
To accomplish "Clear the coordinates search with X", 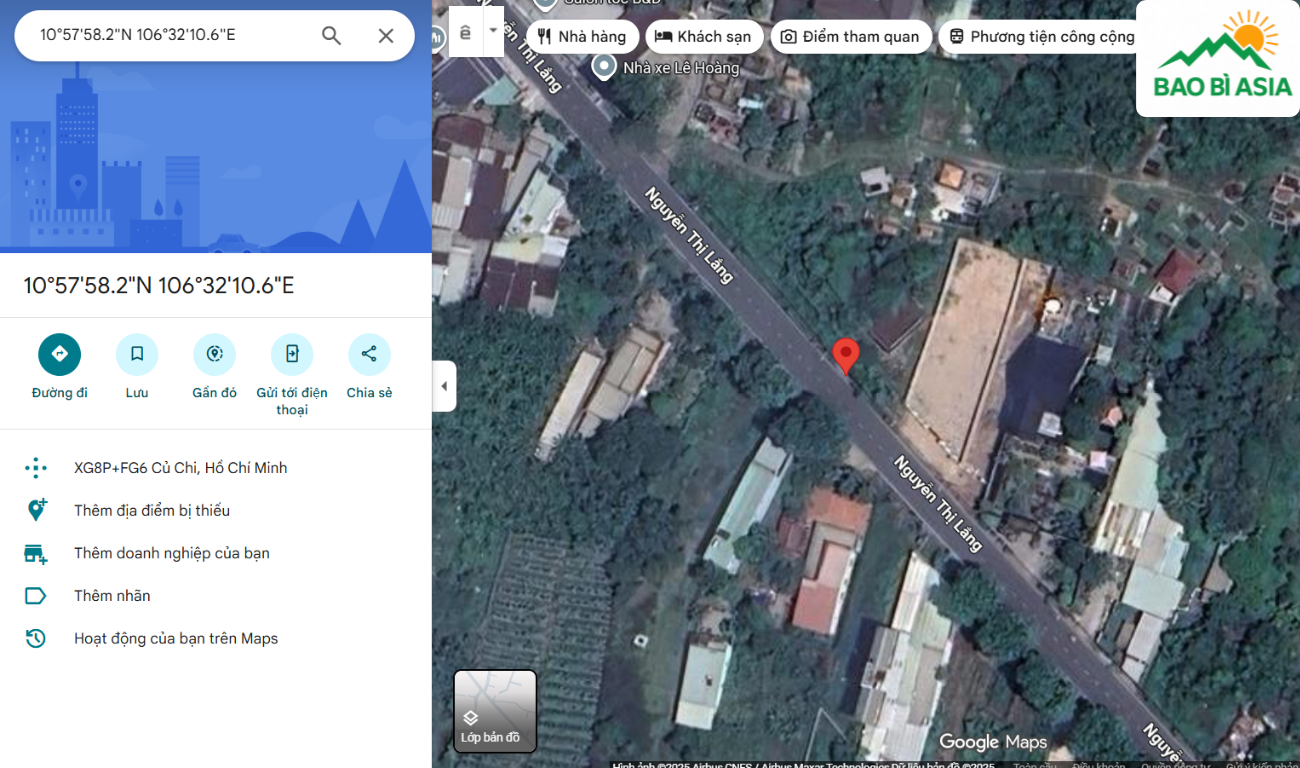I will [x=386, y=36].
